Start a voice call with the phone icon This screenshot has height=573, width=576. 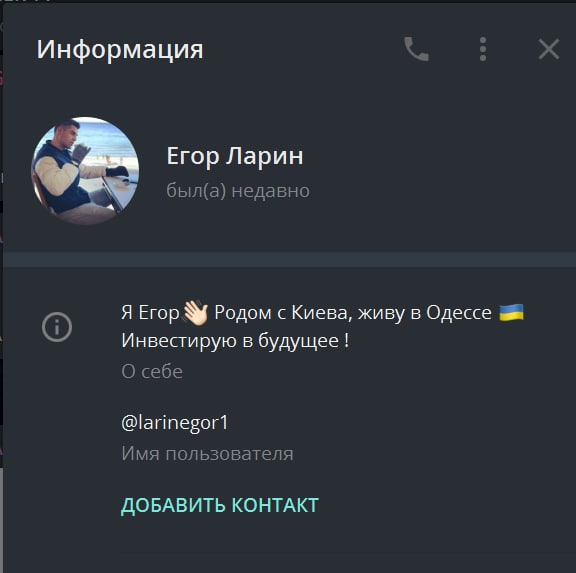point(416,49)
